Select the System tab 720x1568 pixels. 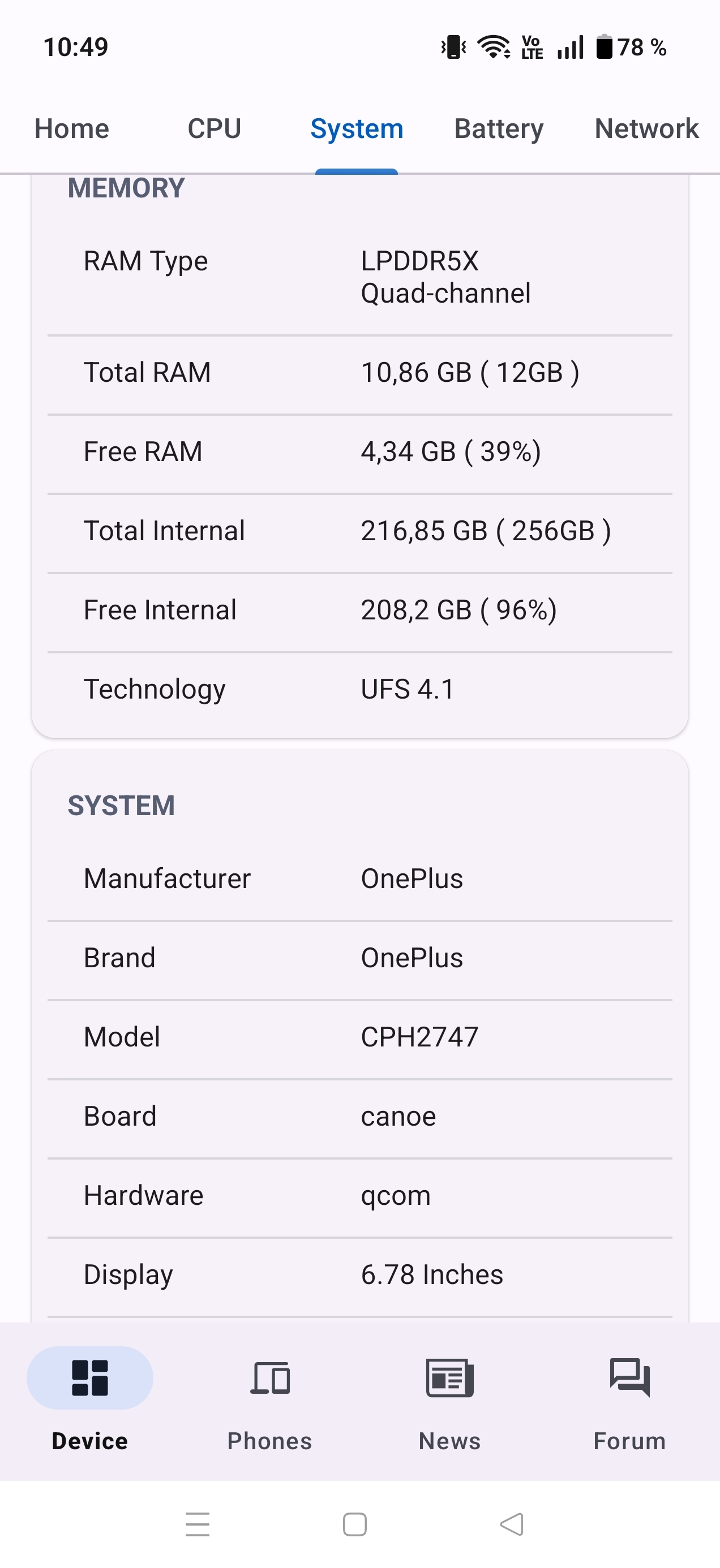coord(357,129)
